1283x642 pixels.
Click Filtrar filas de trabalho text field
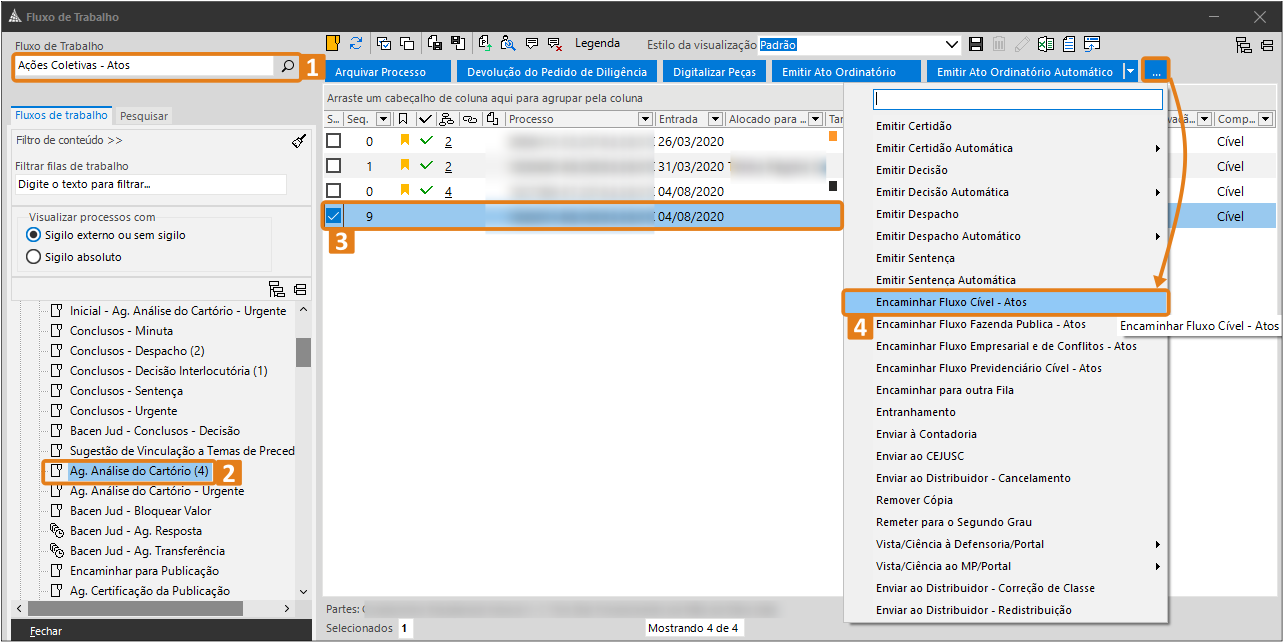(151, 184)
